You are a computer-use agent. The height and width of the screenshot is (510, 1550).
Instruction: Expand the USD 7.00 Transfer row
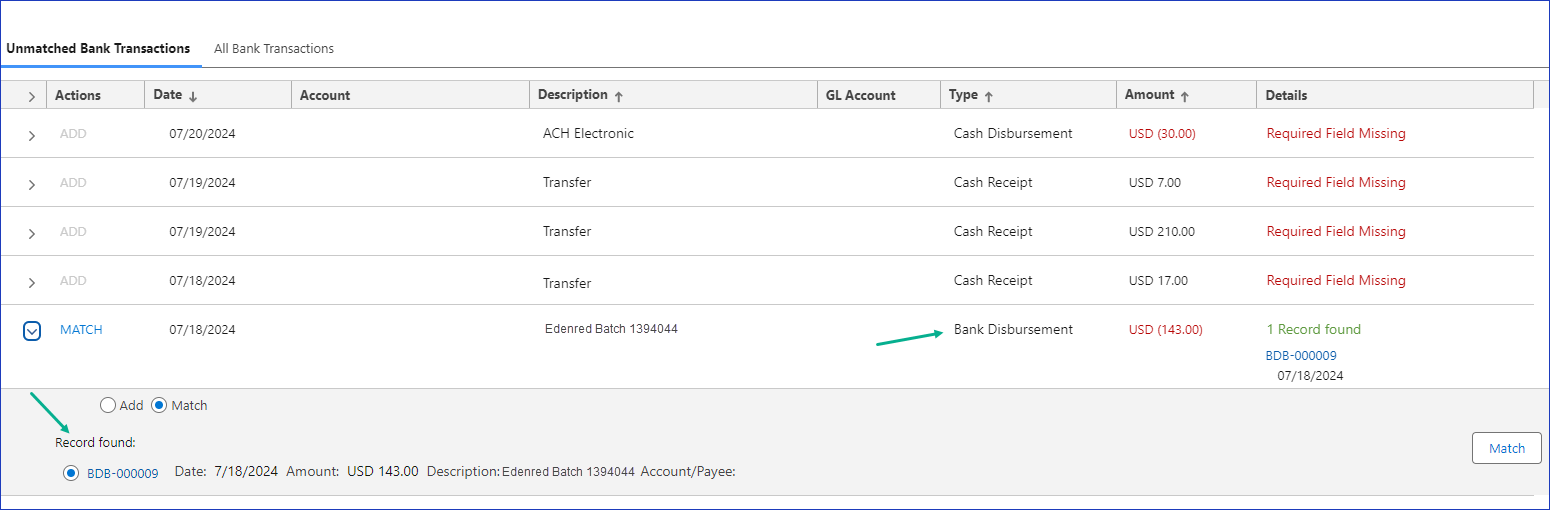coord(31,184)
